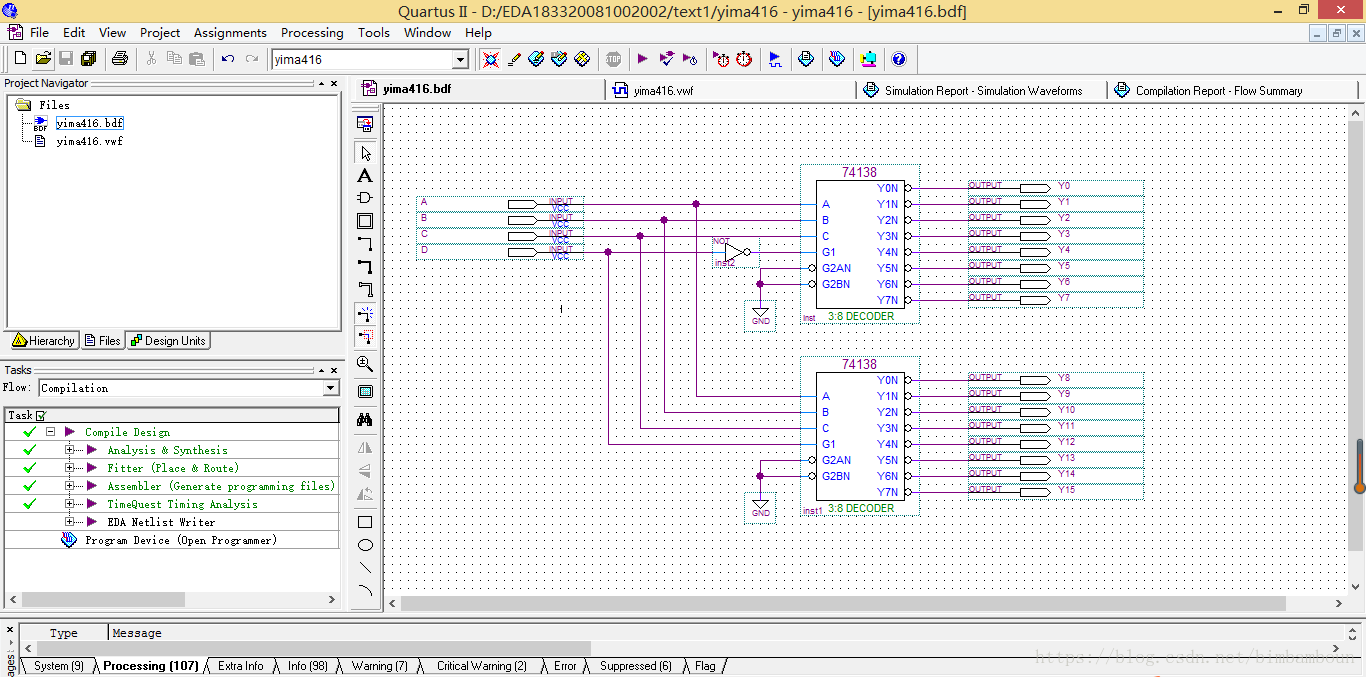Image resolution: width=1366 pixels, height=677 pixels.
Task: Expand TimeQuest Timing Analysis task
Action: (70, 504)
